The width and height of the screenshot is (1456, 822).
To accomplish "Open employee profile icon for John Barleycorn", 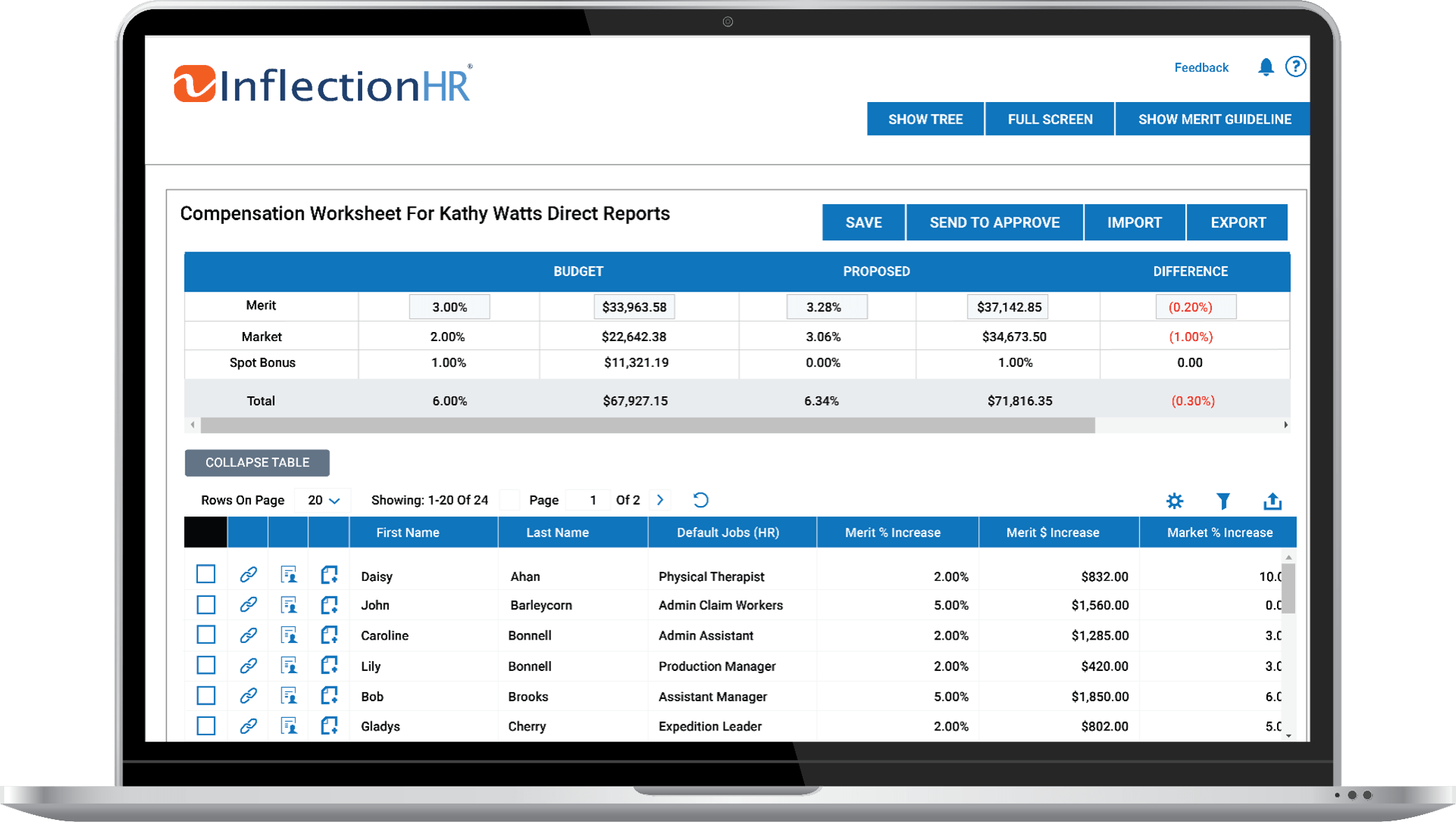I will coord(289,605).
